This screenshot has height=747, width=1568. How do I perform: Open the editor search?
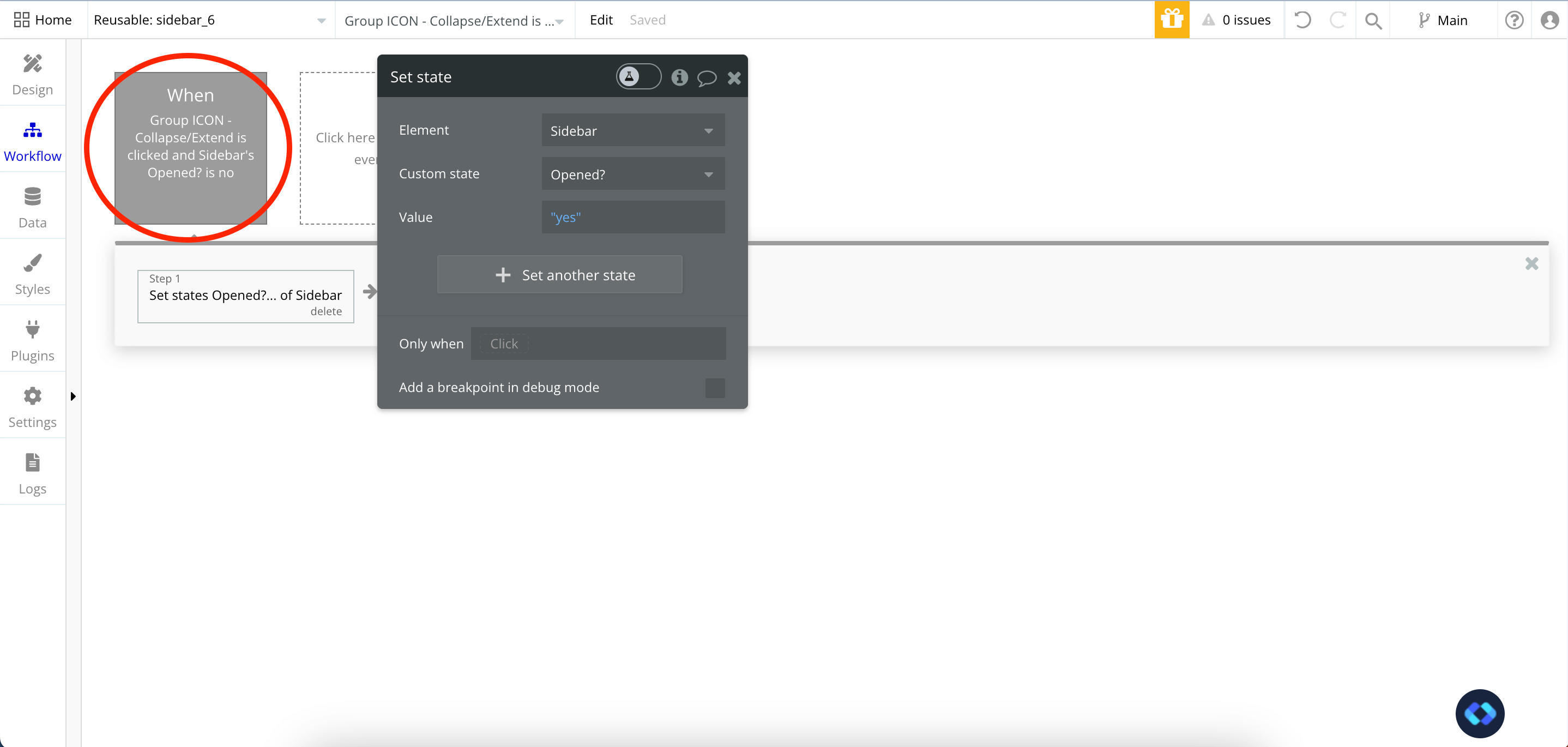click(x=1373, y=20)
